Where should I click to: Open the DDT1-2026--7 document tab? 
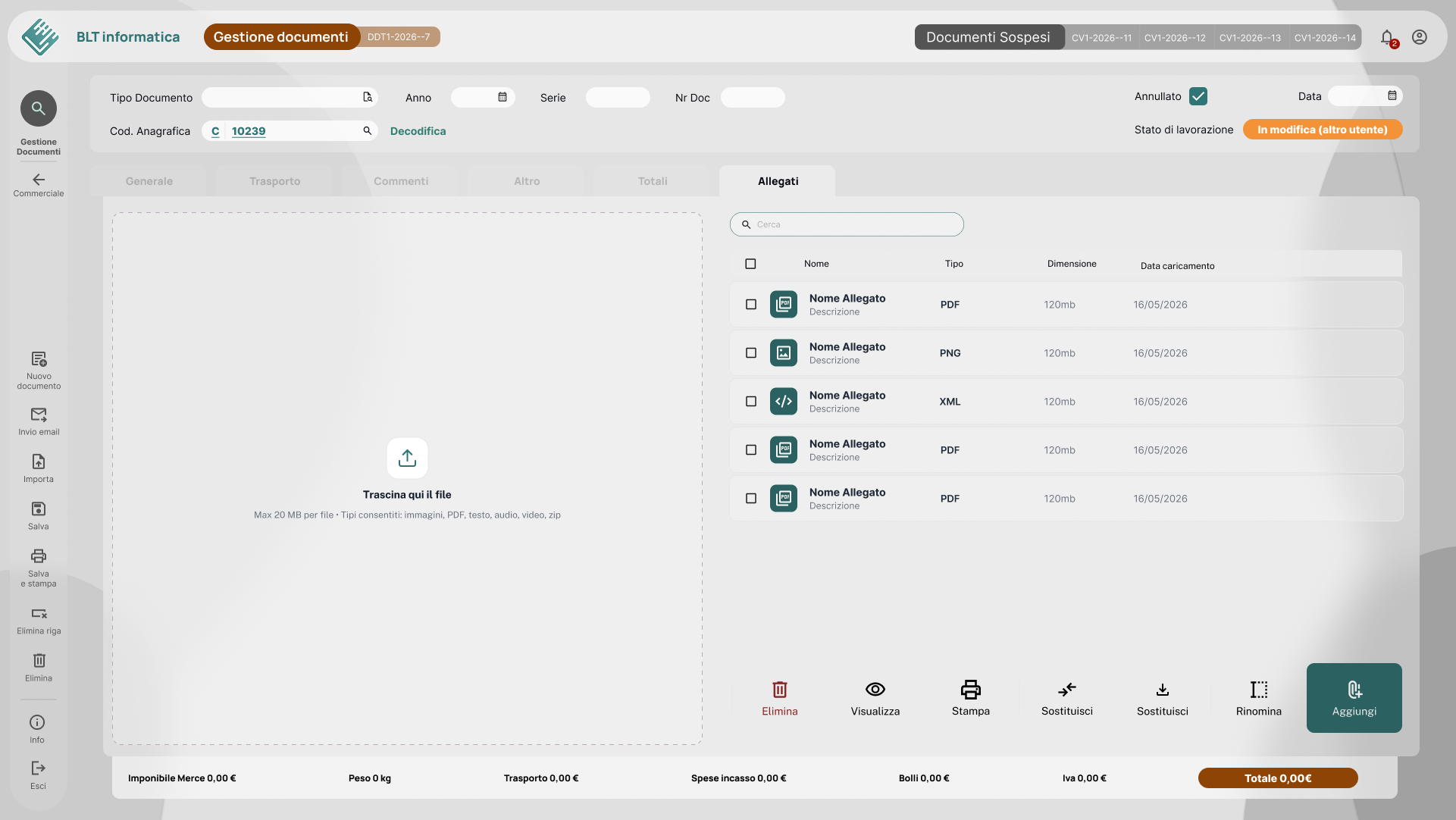[399, 37]
